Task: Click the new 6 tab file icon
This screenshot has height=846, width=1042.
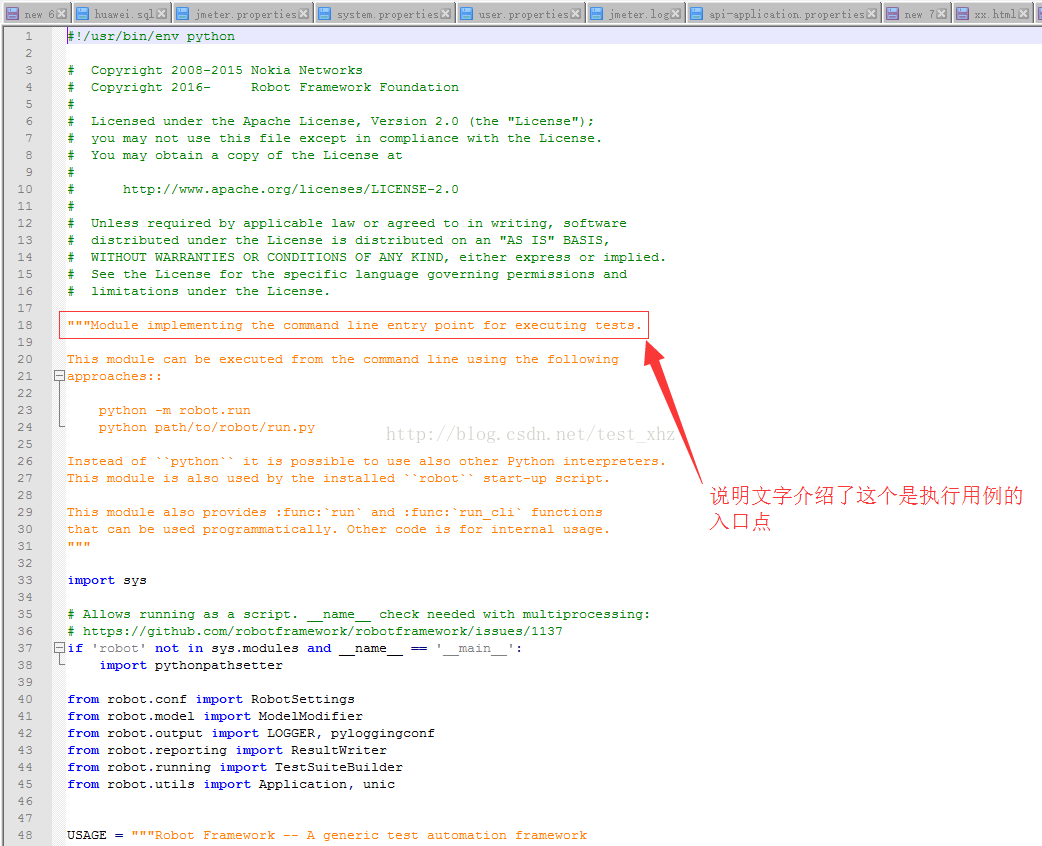Action: 13,14
